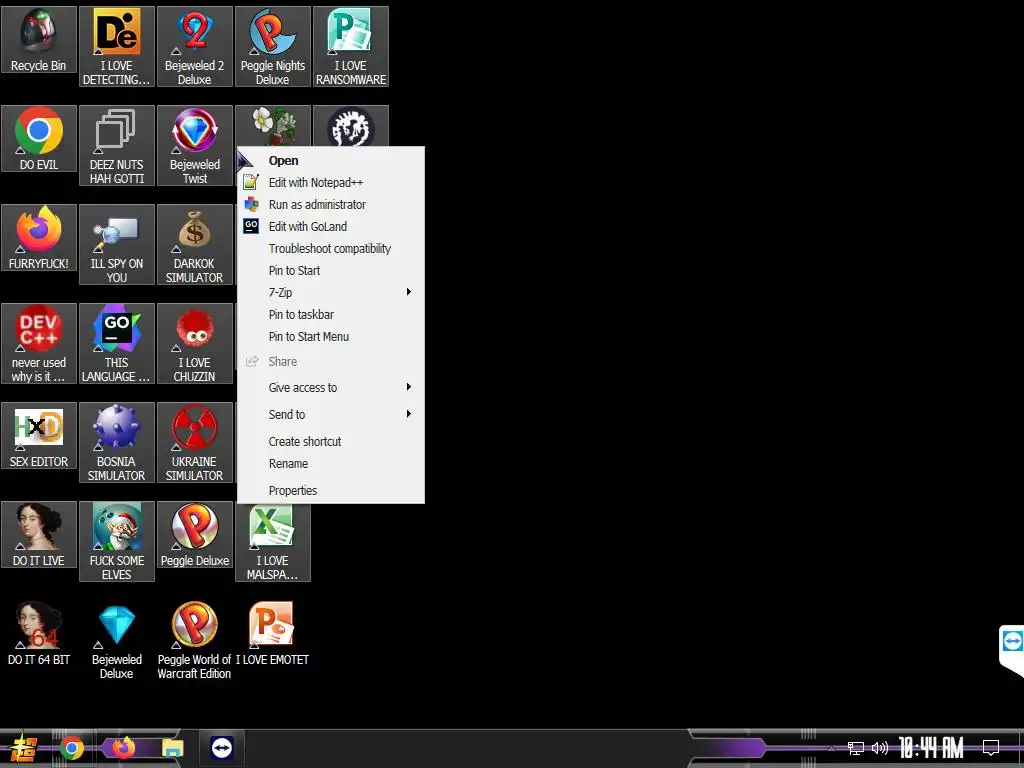Open File Explorer from the taskbar
The image size is (1024, 768).
[173, 748]
